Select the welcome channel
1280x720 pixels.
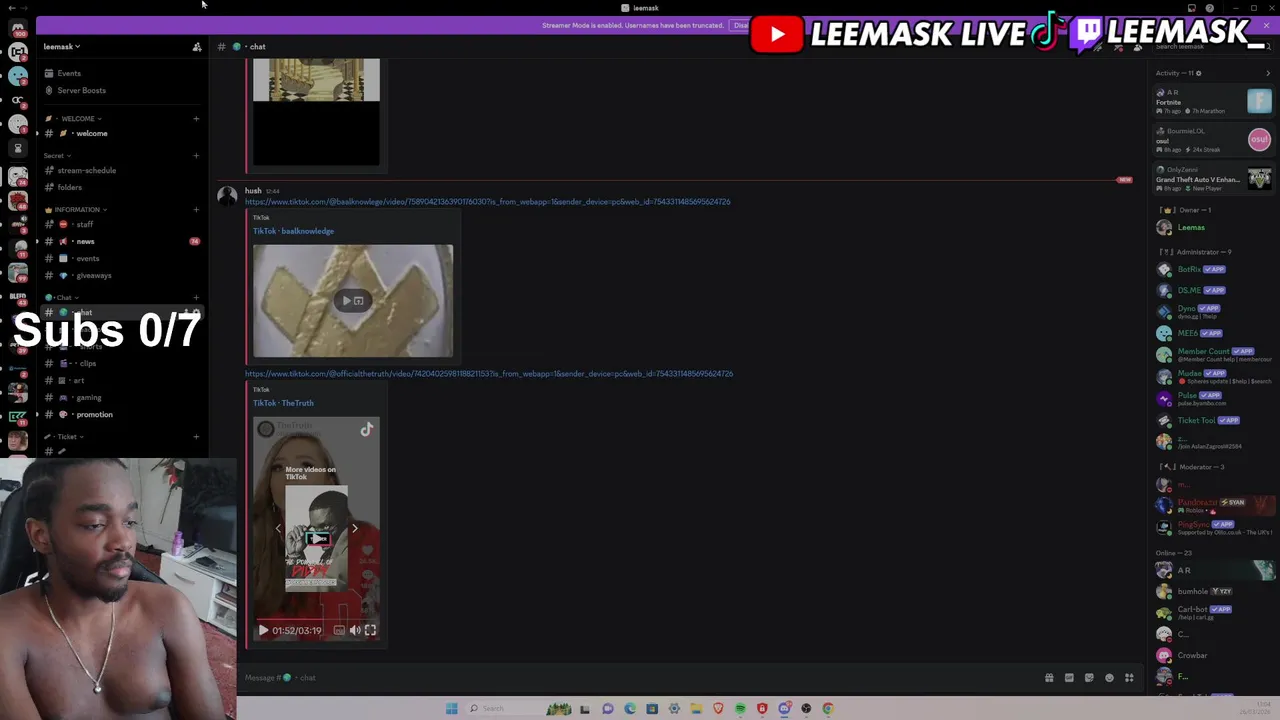[91, 133]
